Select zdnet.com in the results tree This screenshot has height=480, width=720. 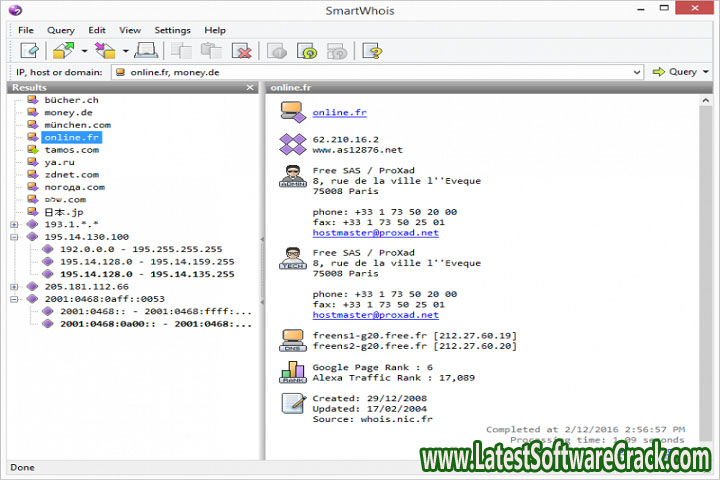[72, 175]
